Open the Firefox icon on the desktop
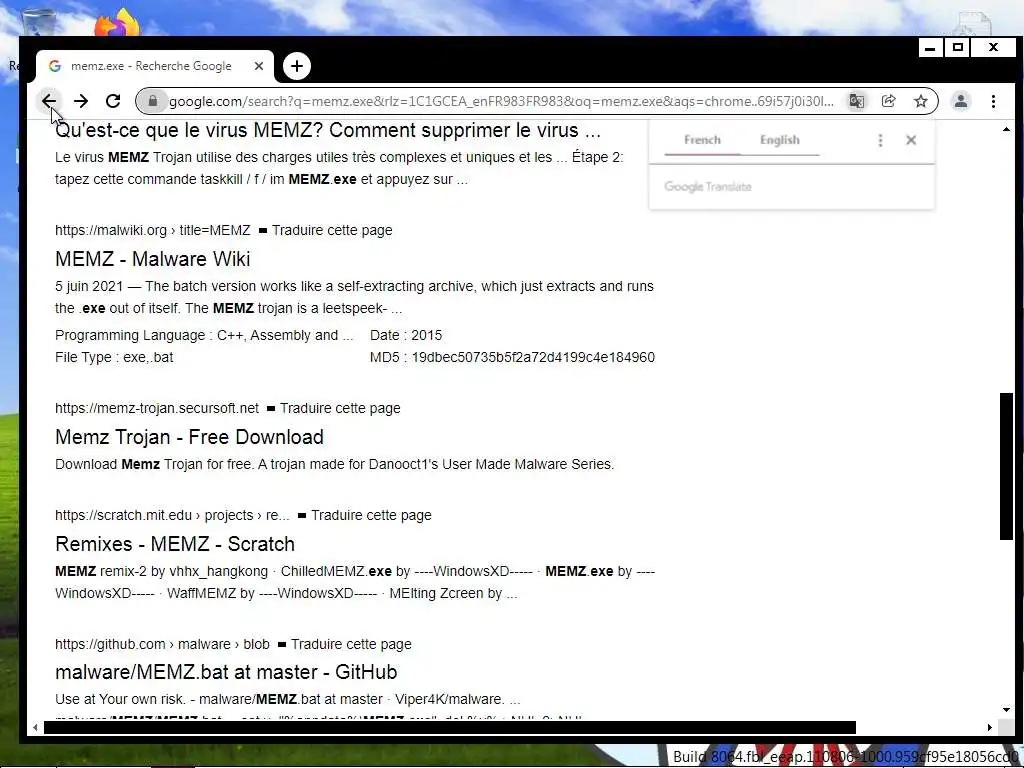Screen dimensions: 1024x768 click(117, 23)
